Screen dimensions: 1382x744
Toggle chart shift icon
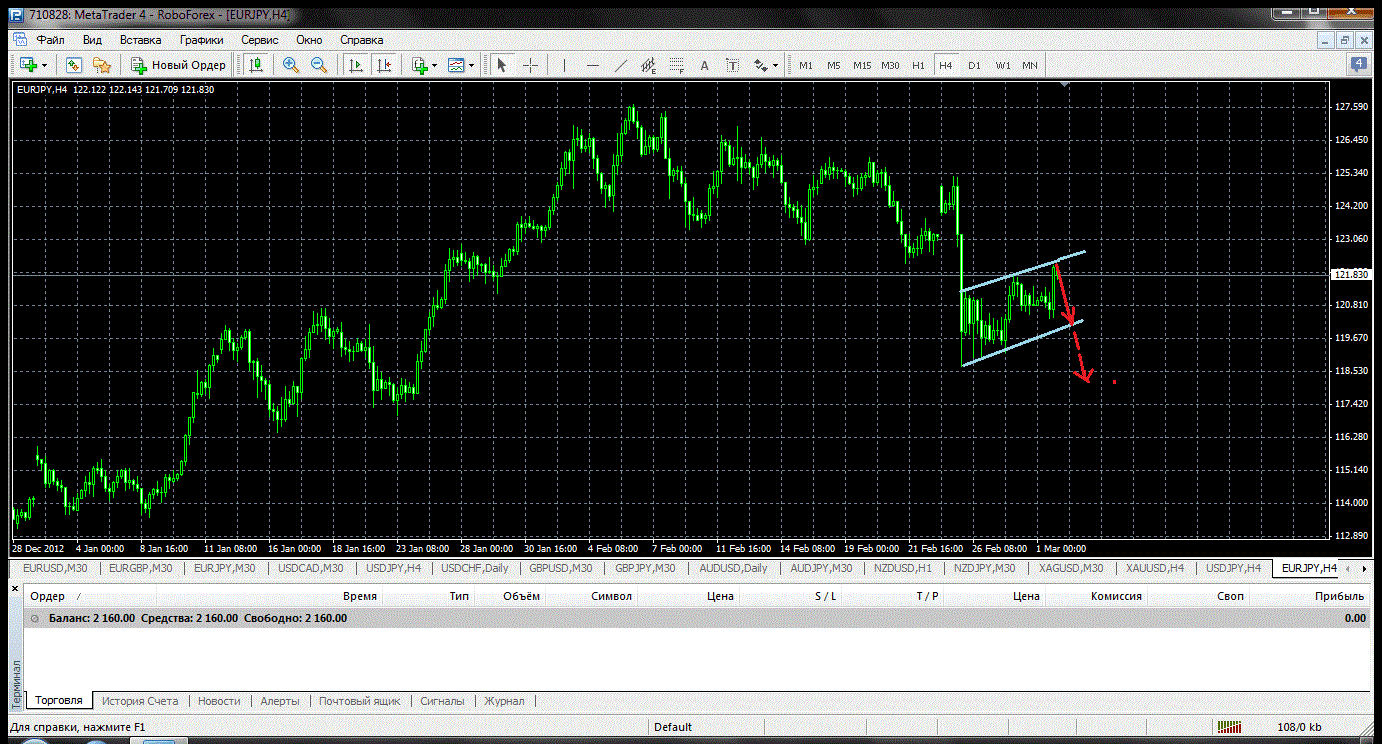click(383, 65)
